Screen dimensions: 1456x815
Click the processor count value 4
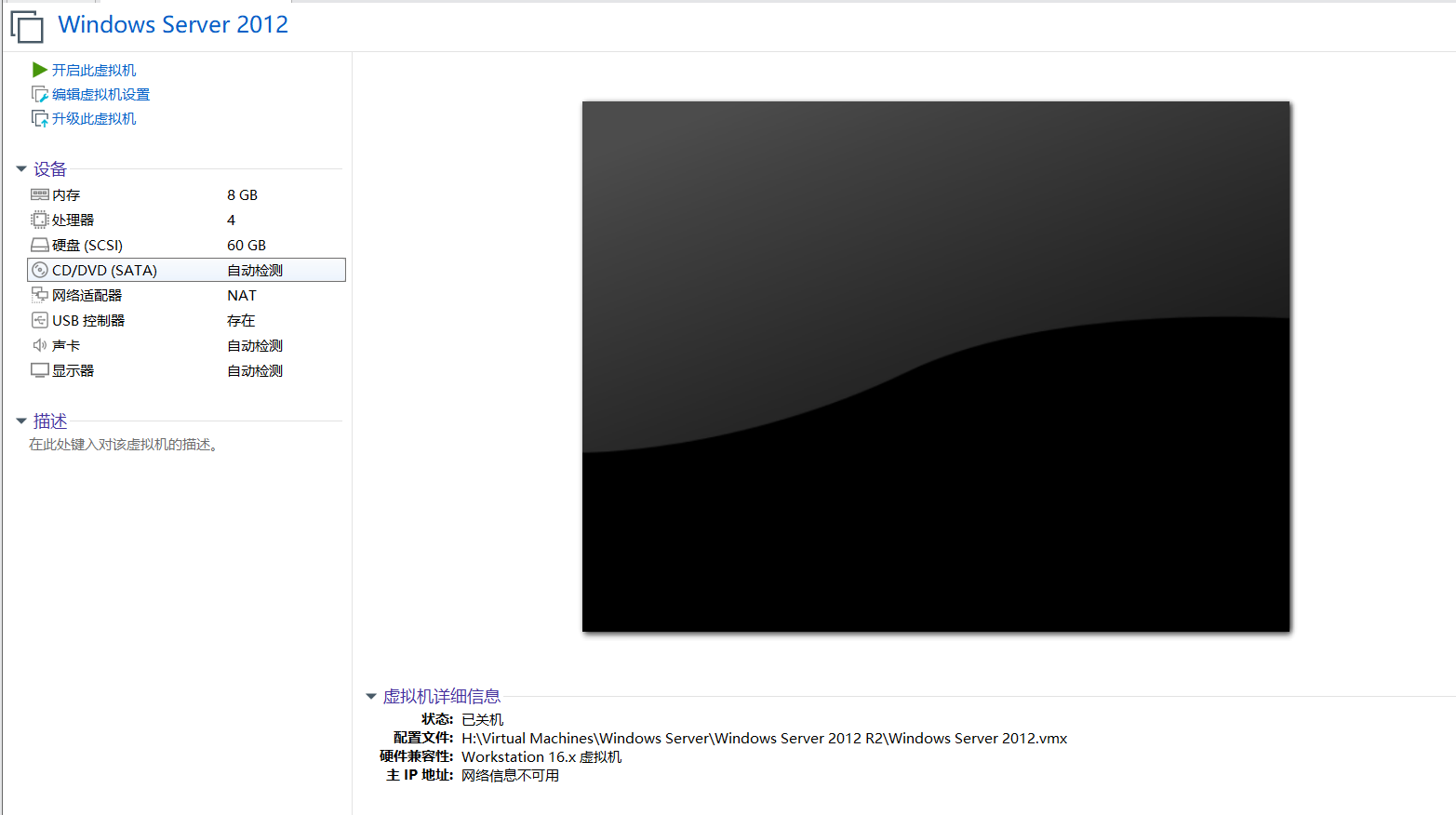[x=232, y=220]
